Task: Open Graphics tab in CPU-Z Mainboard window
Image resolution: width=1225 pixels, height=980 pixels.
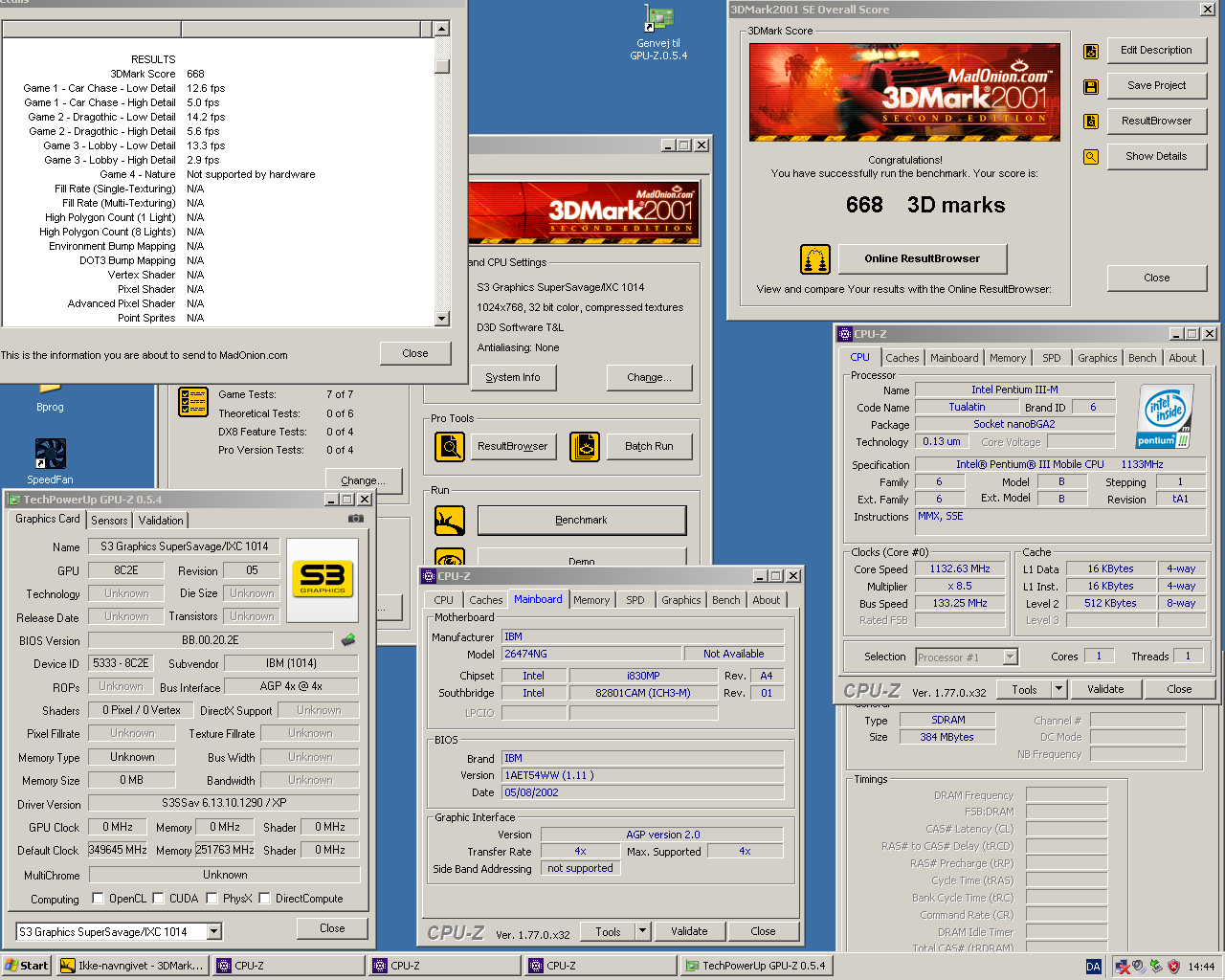Action: pyautogui.click(x=681, y=600)
